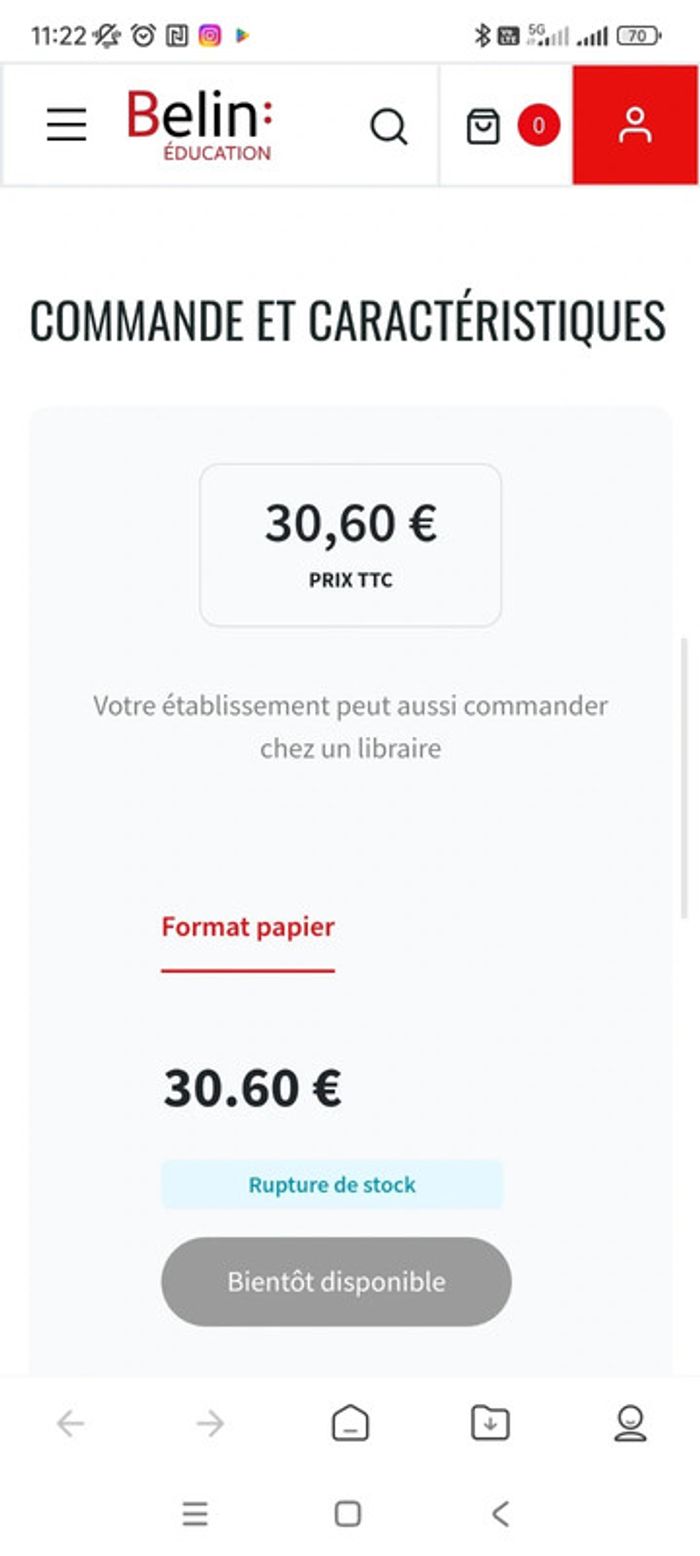Open Android recent apps button
Viewport: 700px width, 1556px height.
click(196, 1516)
